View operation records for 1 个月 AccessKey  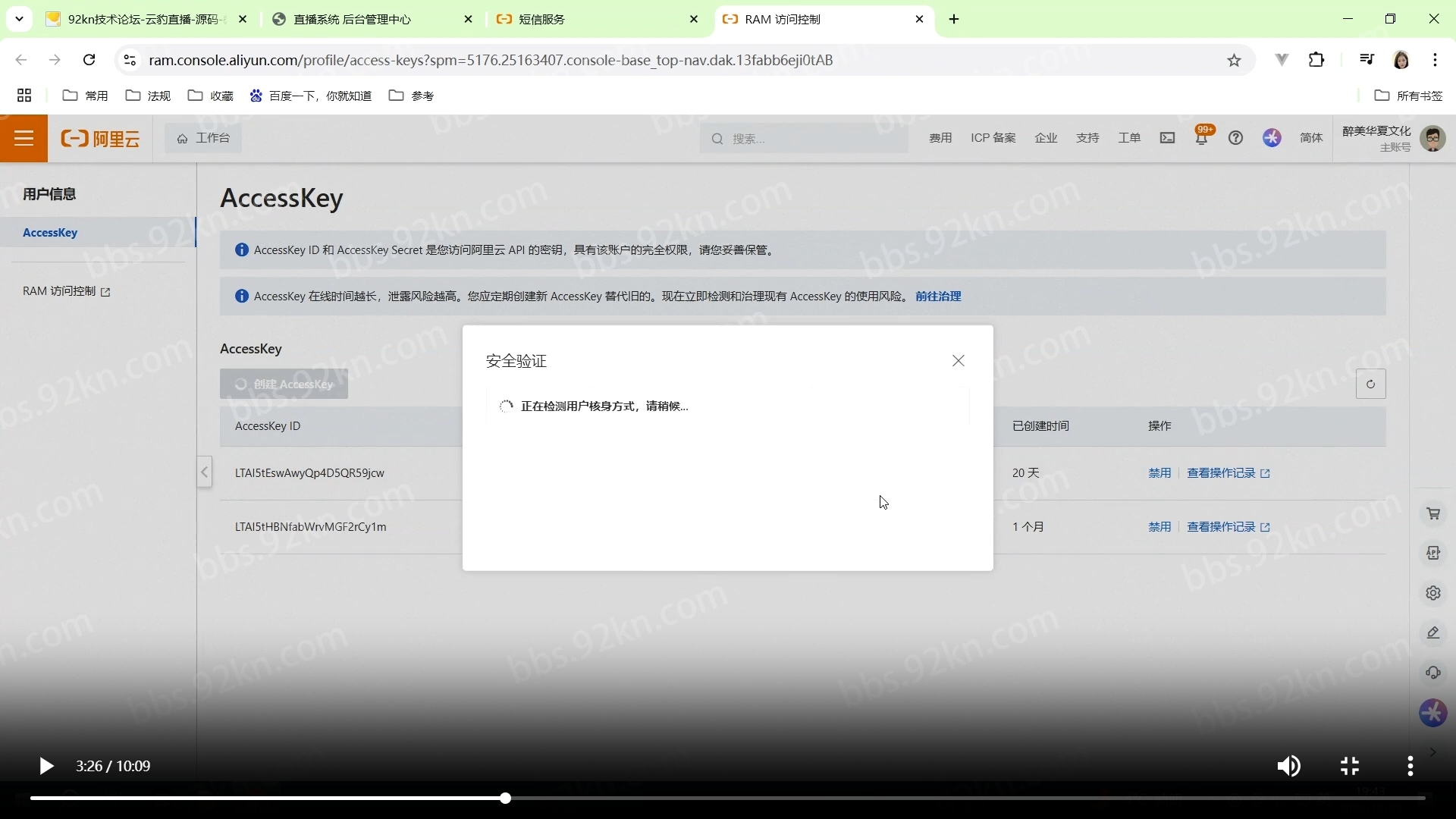tap(1228, 527)
